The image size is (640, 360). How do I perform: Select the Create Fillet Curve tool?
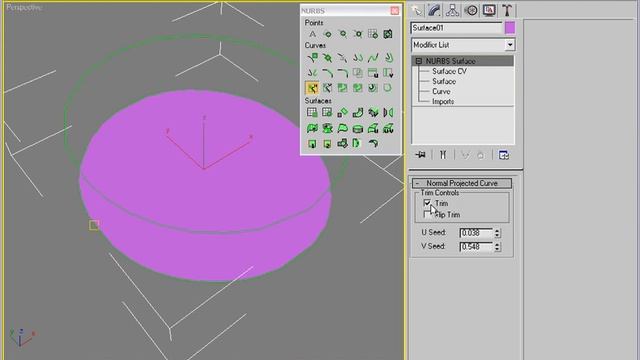[x=342, y=73]
